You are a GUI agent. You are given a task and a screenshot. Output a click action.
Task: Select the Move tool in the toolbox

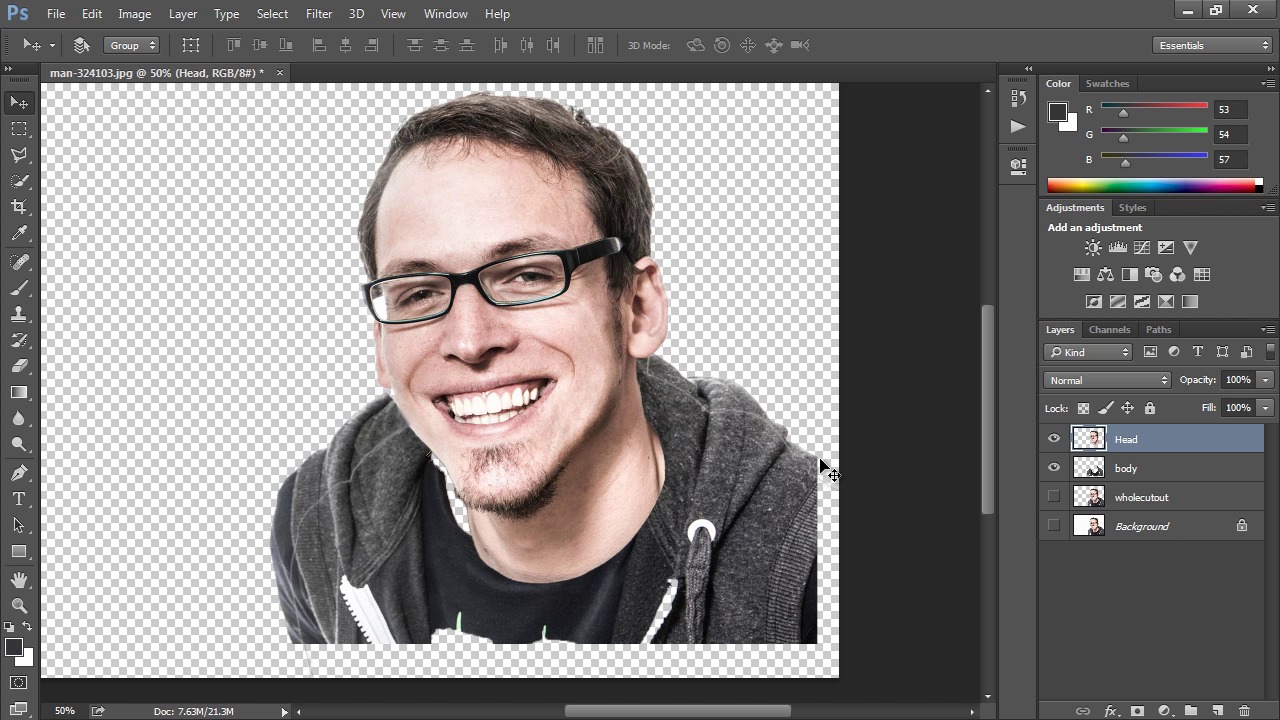click(19, 103)
